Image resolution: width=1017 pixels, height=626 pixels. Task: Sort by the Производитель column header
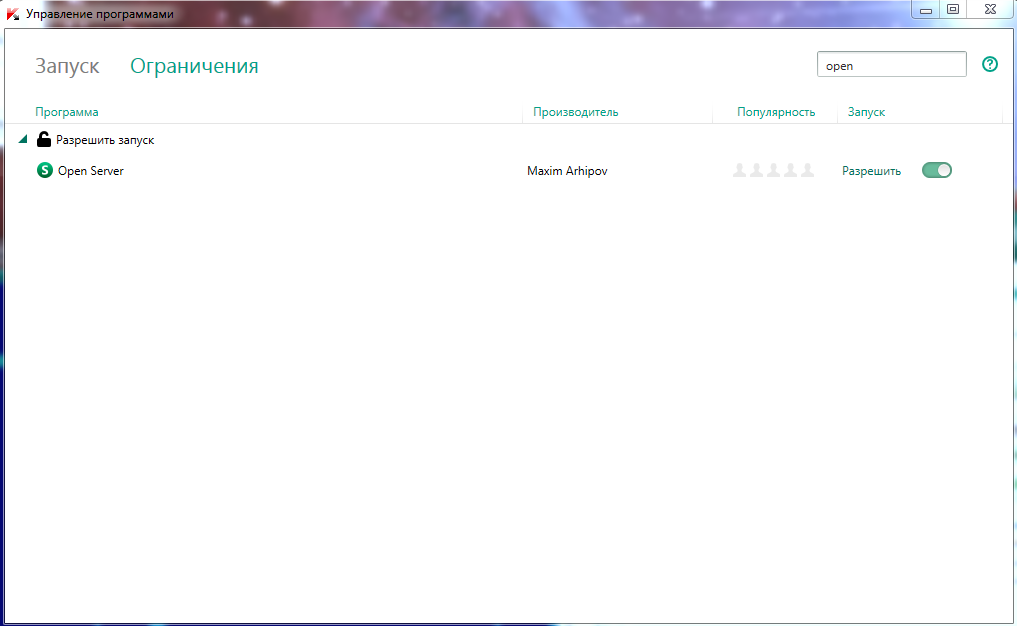pos(575,112)
